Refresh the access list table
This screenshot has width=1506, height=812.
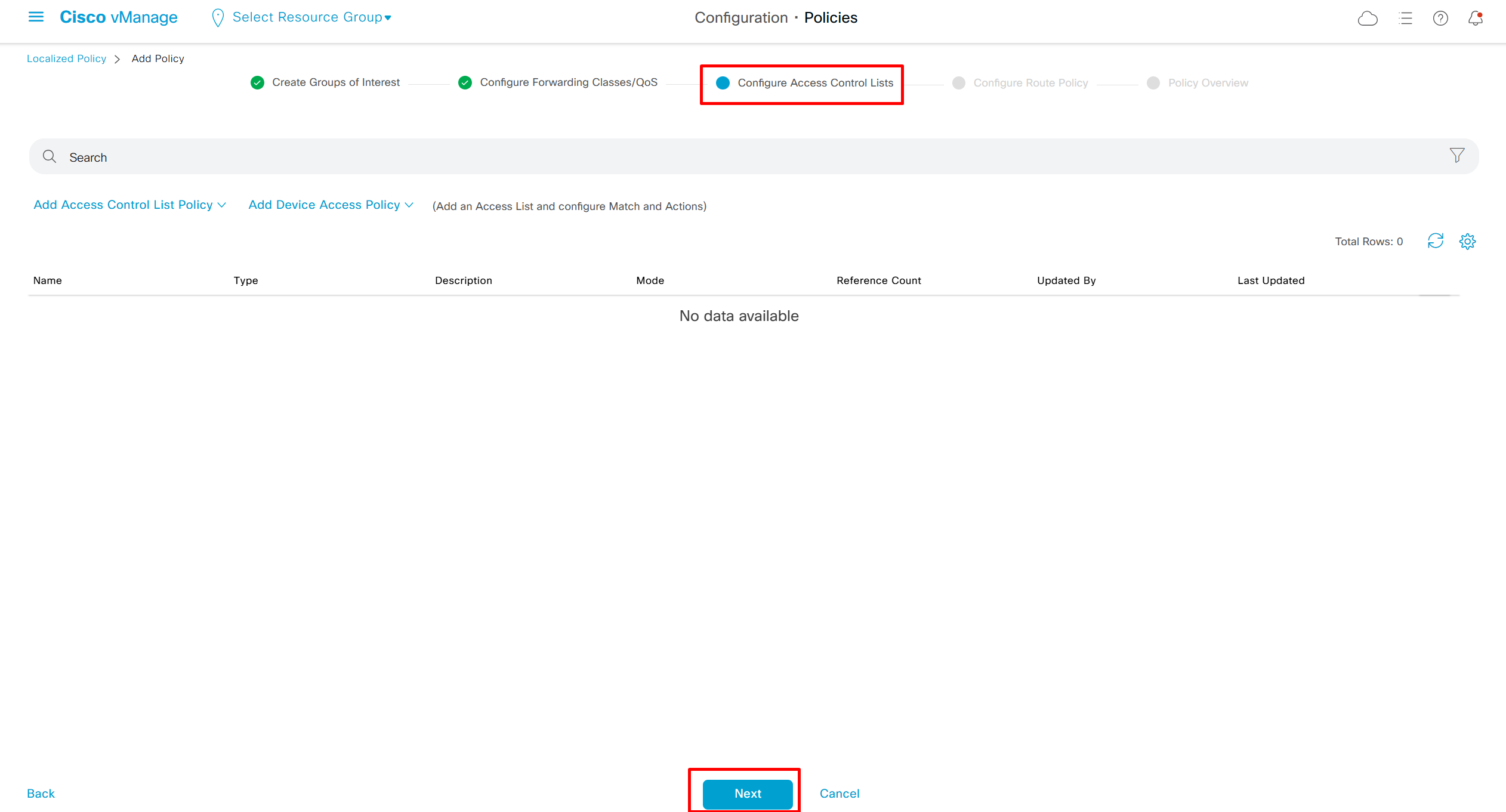pyautogui.click(x=1435, y=241)
